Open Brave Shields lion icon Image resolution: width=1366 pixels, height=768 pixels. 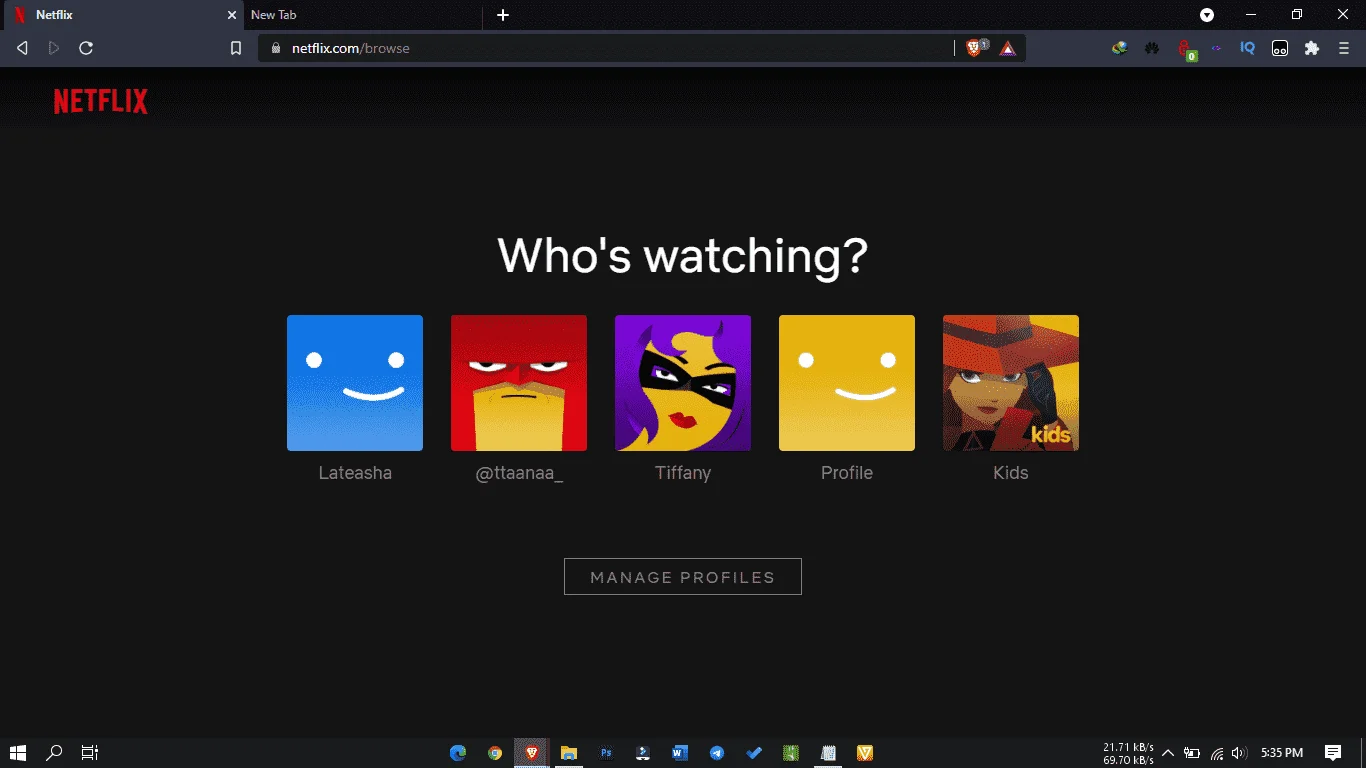[x=975, y=48]
